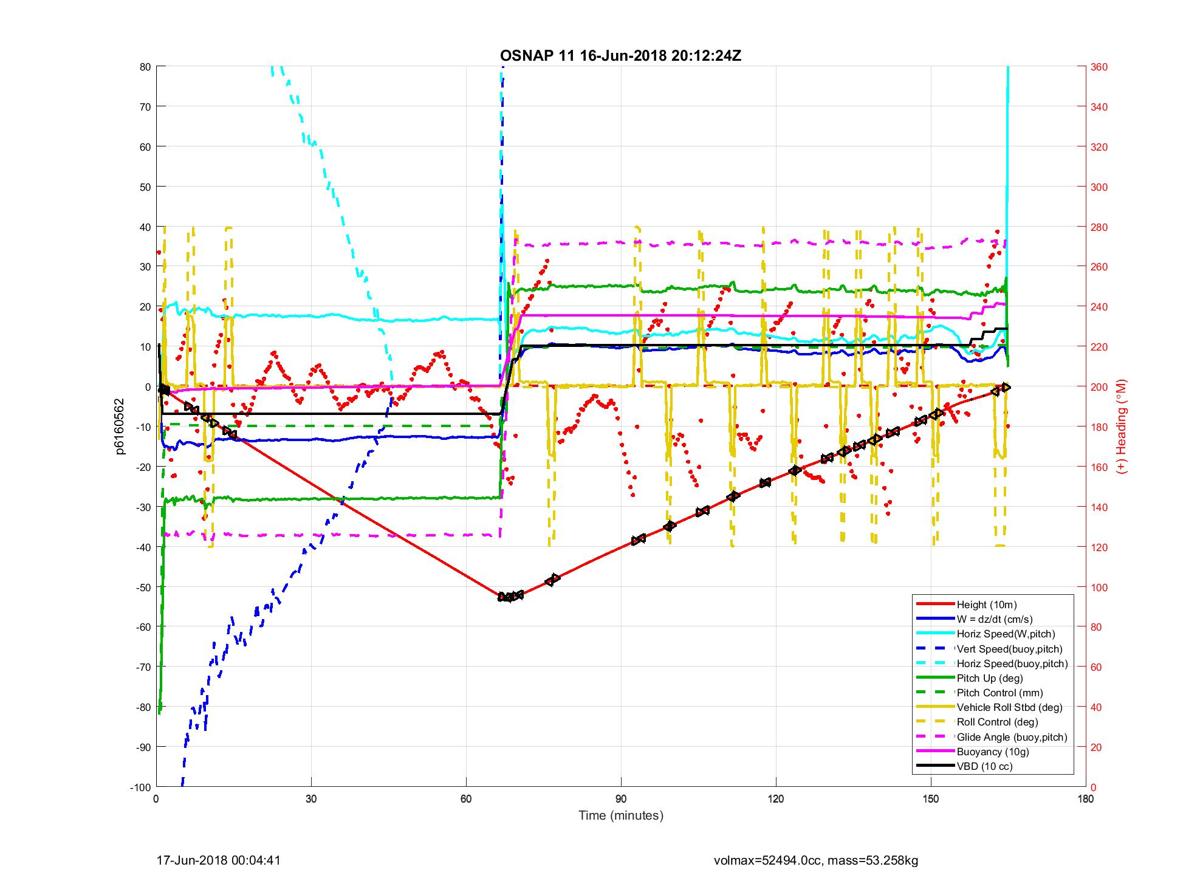Click left axis tick label '-50'
The width and height of the screenshot is (1200, 885).
[x=142, y=587]
